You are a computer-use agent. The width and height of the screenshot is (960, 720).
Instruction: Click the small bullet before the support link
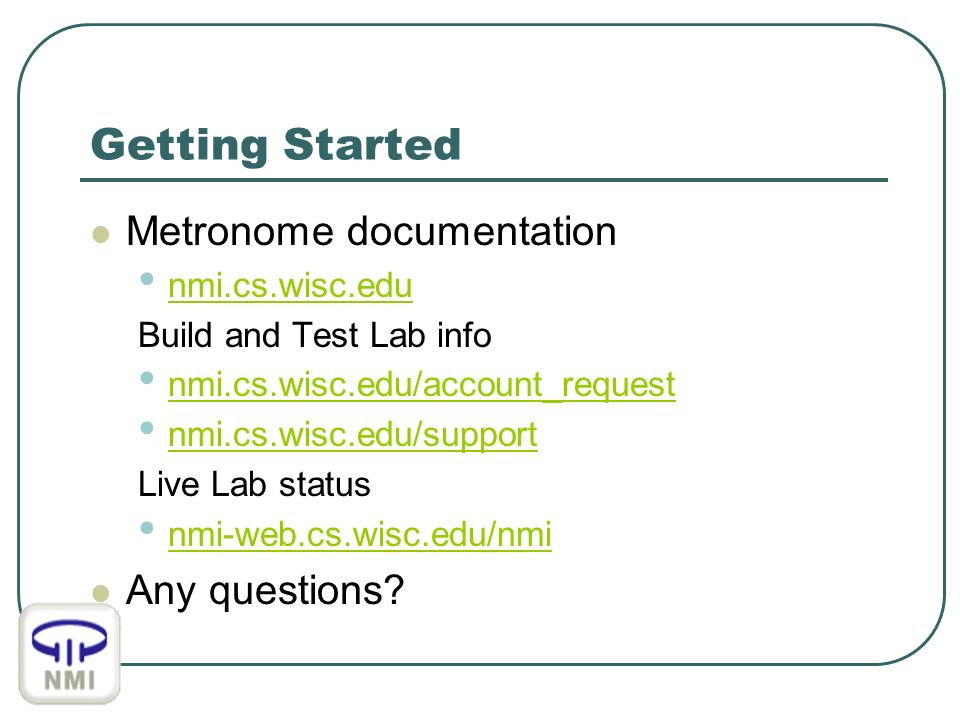coord(147,427)
